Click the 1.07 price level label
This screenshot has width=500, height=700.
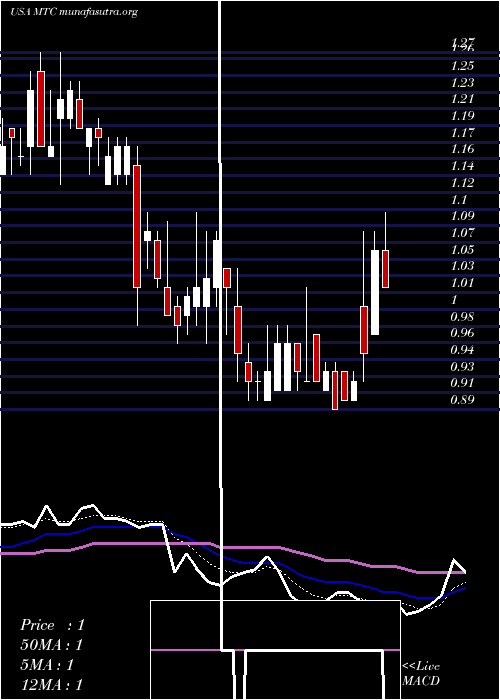[462, 233]
